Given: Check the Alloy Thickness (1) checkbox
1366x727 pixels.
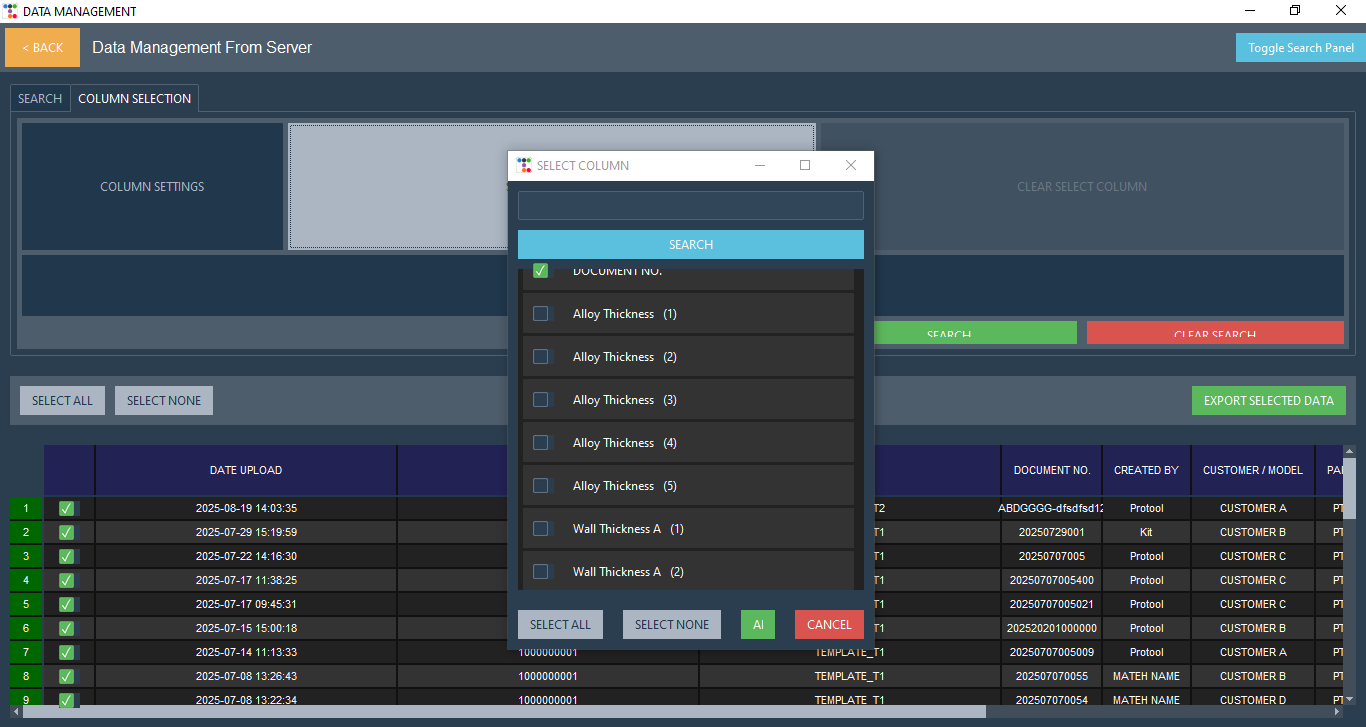Looking at the screenshot, I should (x=541, y=314).
